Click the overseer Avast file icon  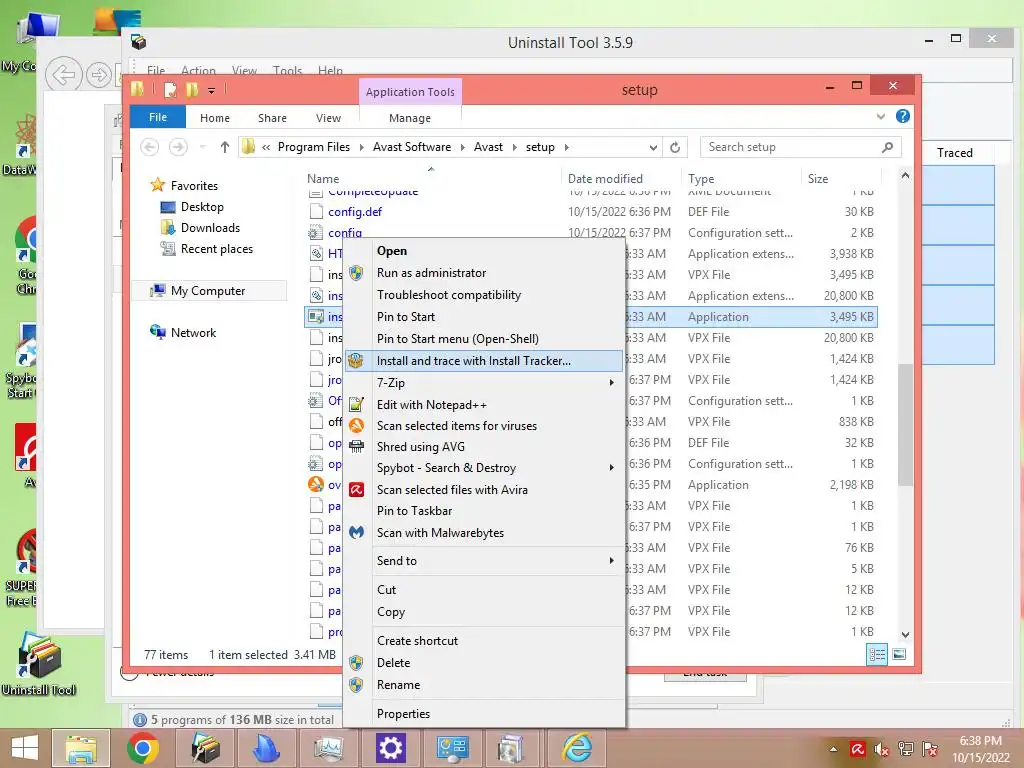[316, 485]
